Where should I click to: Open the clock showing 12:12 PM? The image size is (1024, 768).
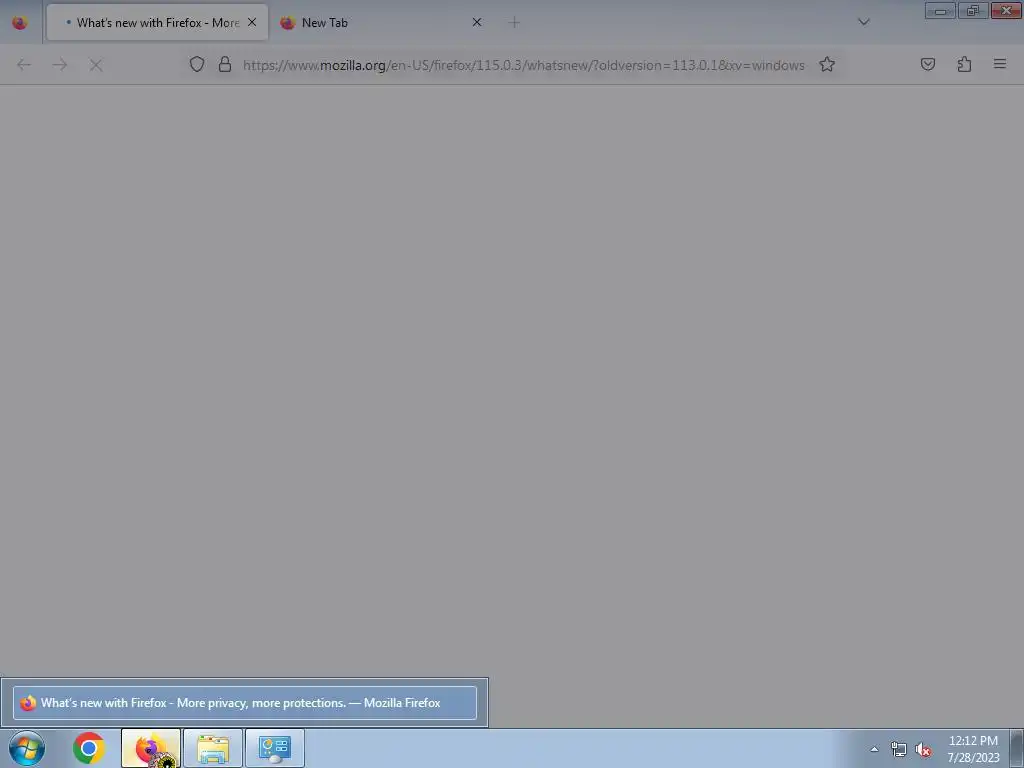tap(973, 748)
